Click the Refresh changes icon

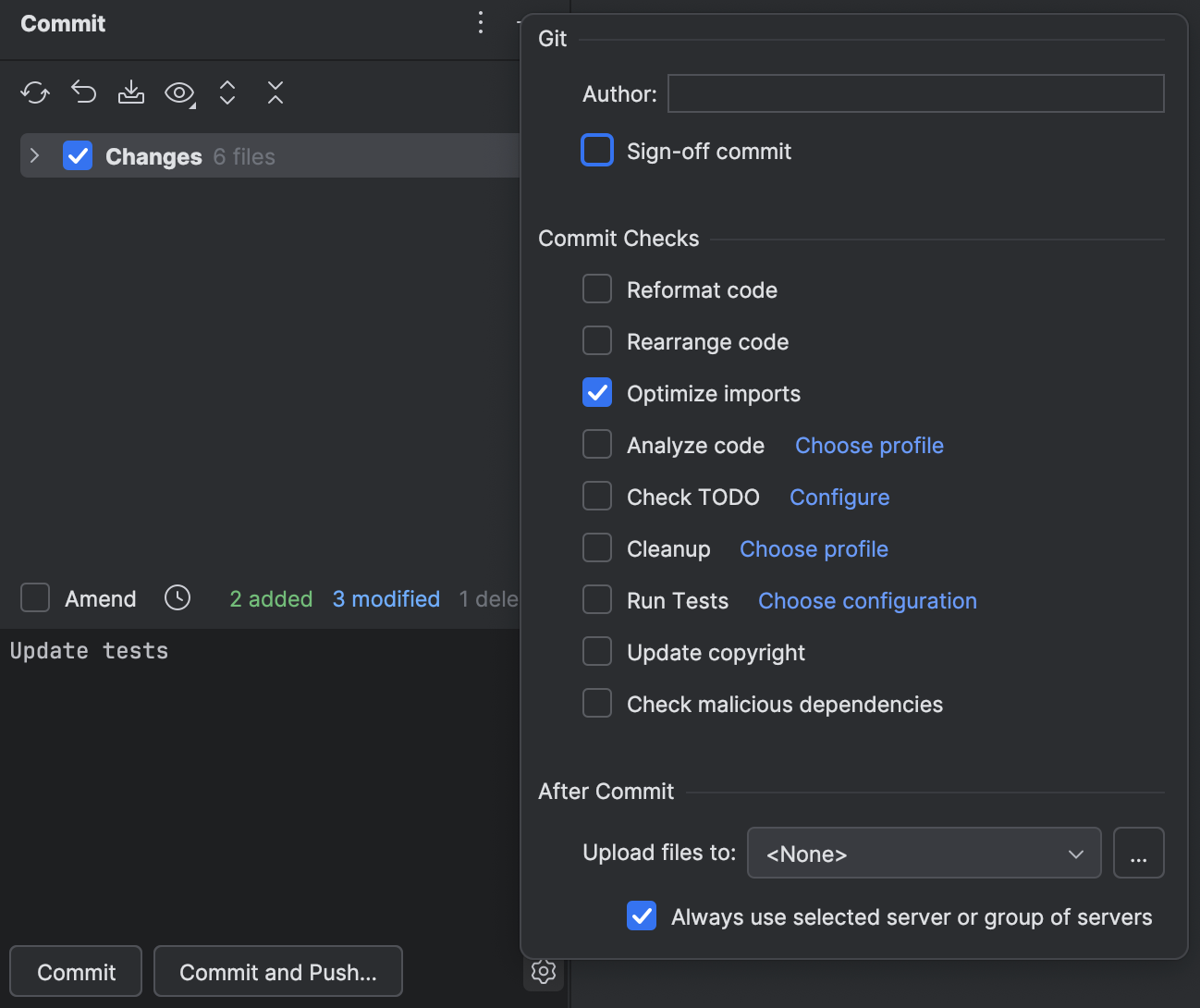[x=34, y=92]
